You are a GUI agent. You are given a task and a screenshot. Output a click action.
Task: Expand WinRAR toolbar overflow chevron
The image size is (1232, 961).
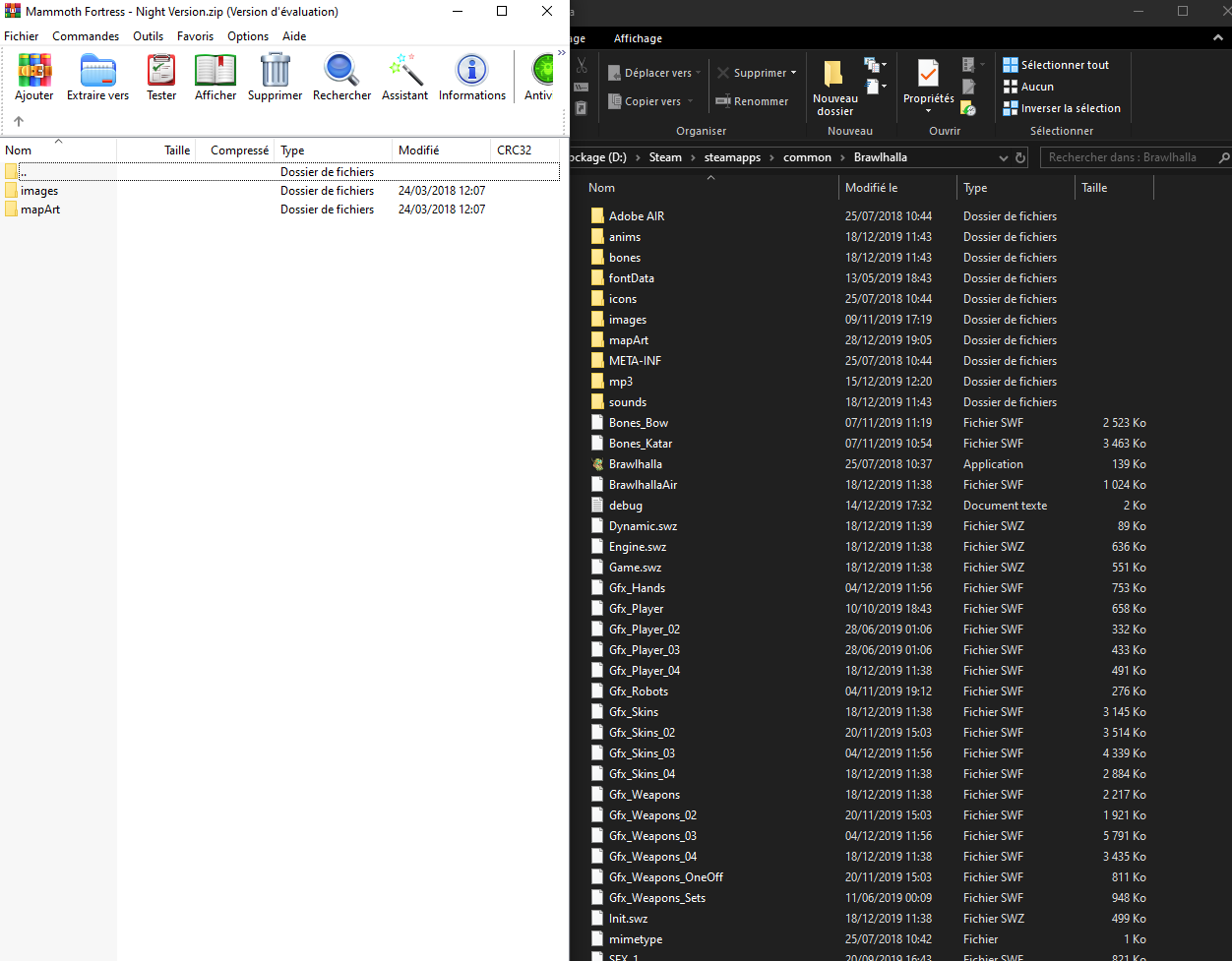pos(562,53)
